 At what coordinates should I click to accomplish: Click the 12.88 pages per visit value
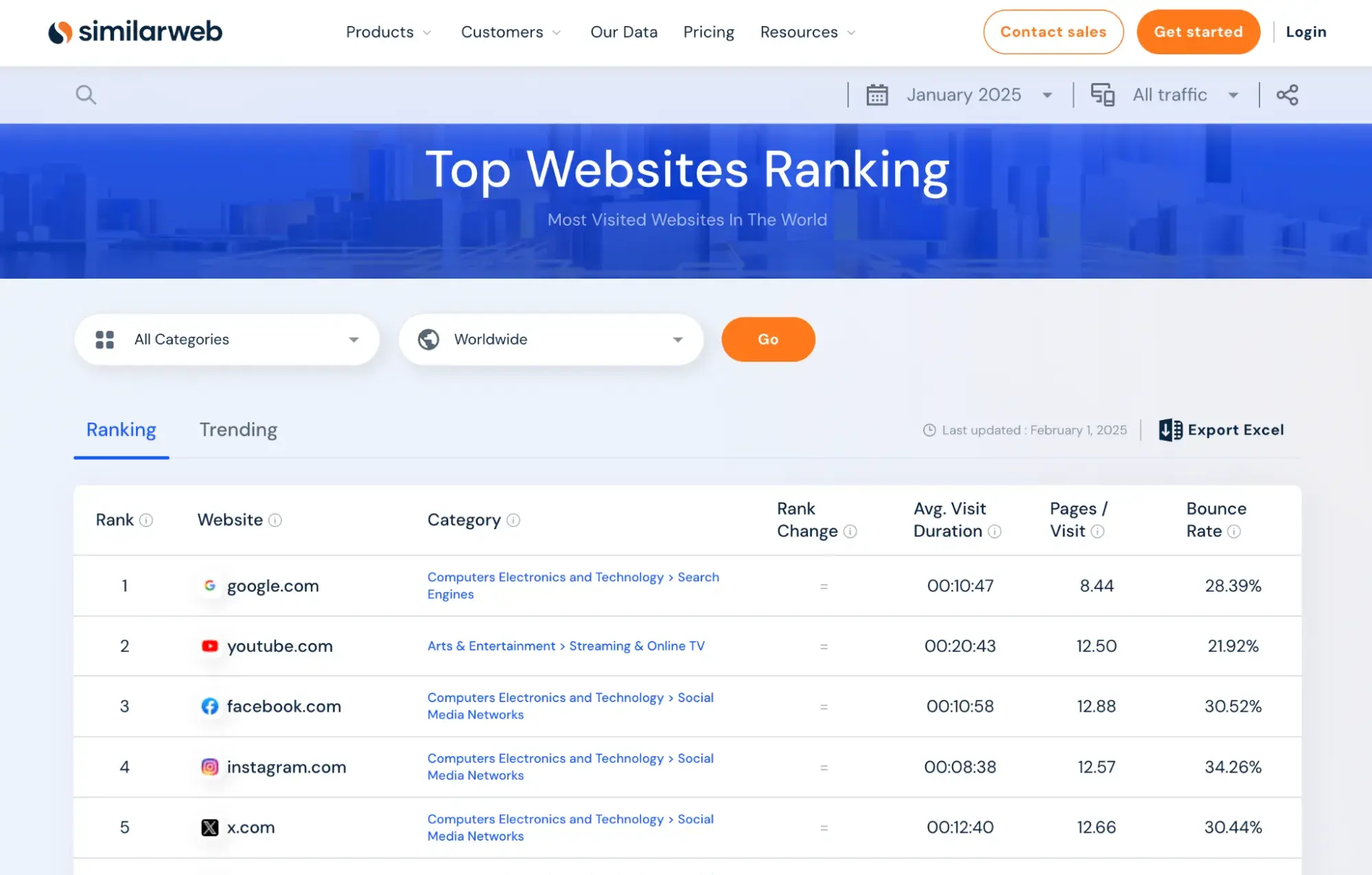1096,707
